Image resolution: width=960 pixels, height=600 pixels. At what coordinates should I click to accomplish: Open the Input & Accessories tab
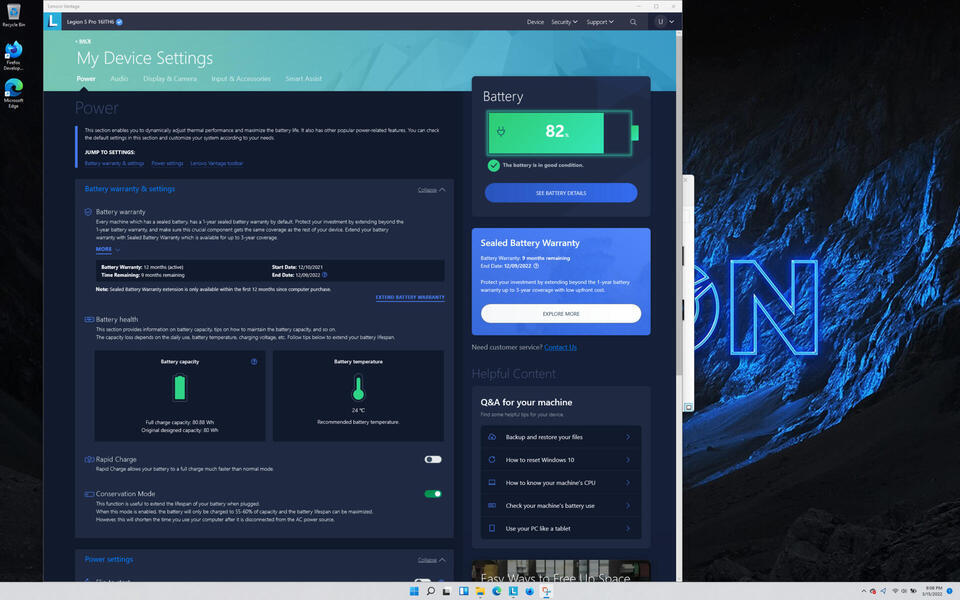(x=241, y=78)
